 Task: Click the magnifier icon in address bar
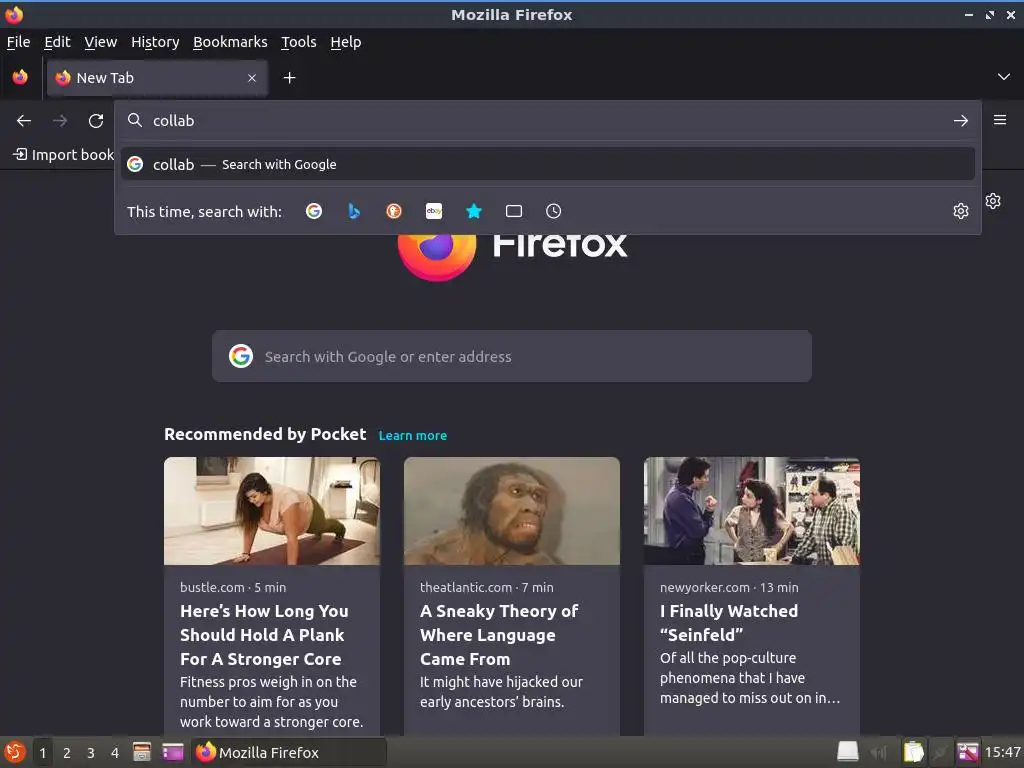point(135,120)
